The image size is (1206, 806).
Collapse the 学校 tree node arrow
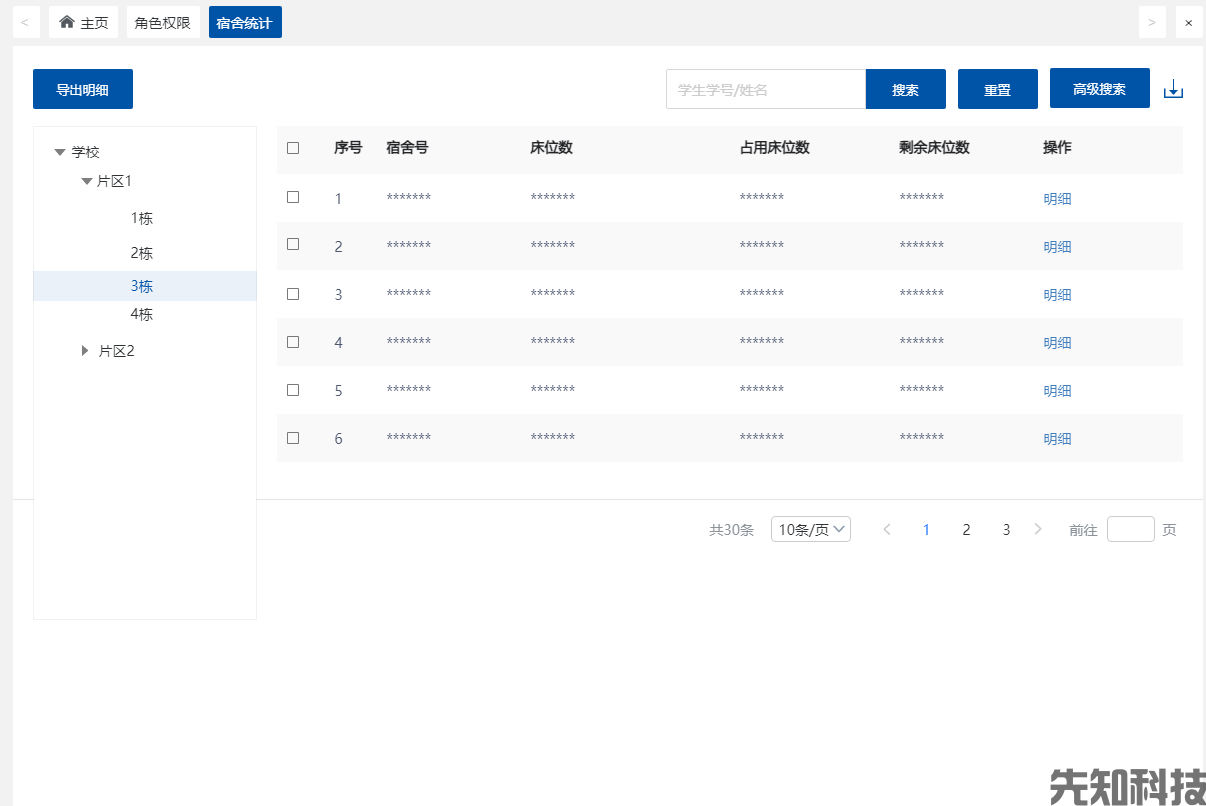click(60, 152)
